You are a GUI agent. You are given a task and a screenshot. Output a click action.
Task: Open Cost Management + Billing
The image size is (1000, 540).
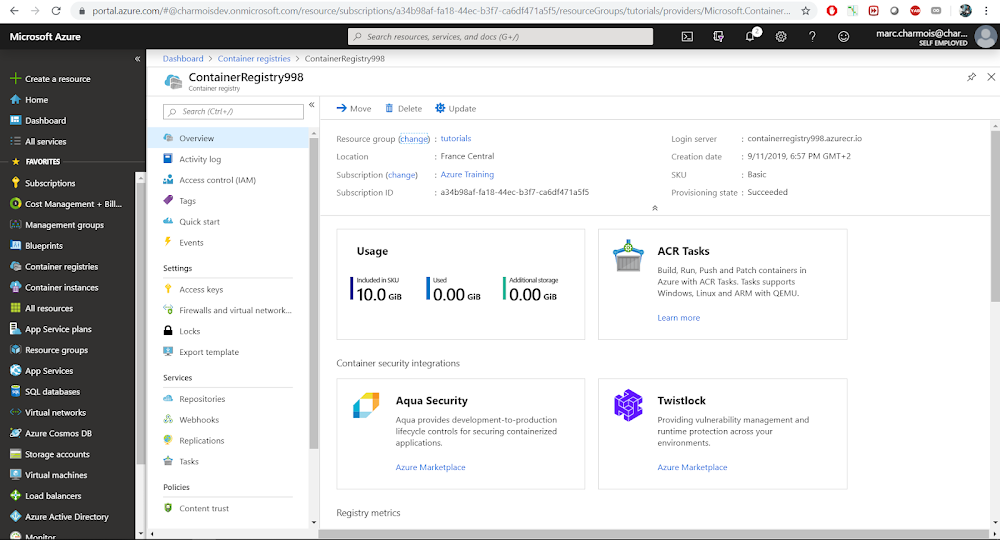66,204
